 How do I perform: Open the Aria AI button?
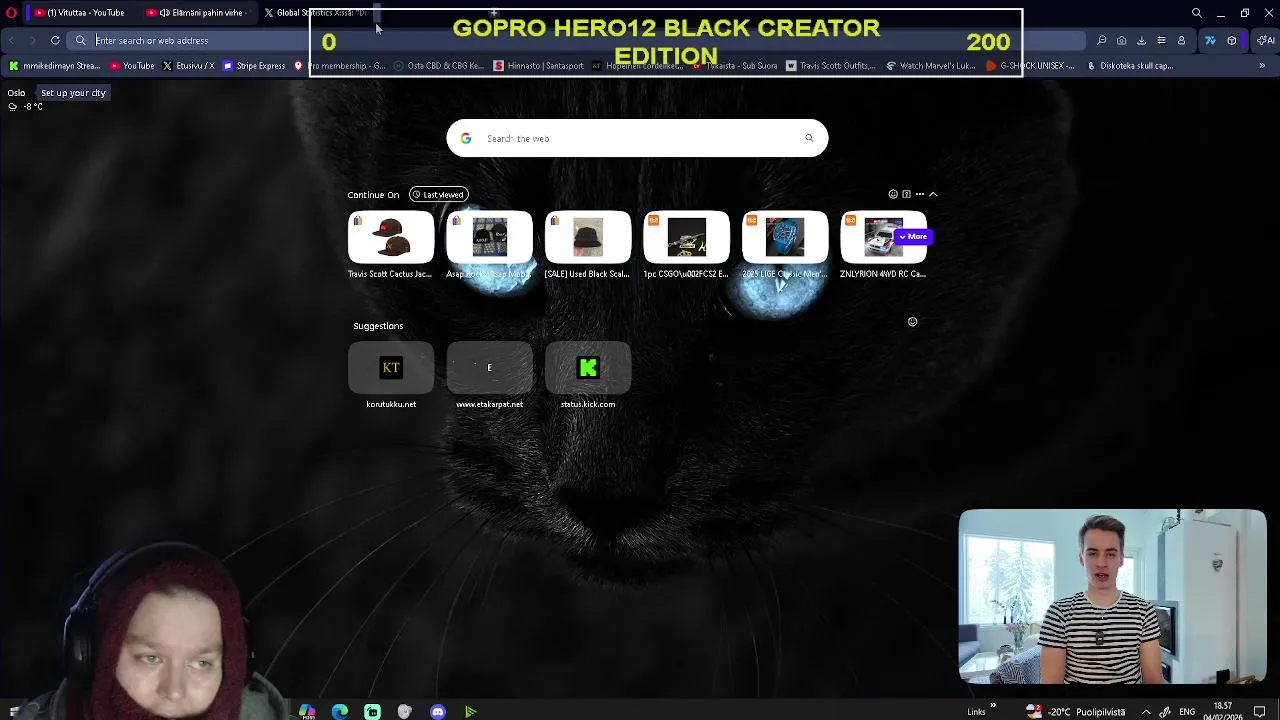tap(1265, 40)
